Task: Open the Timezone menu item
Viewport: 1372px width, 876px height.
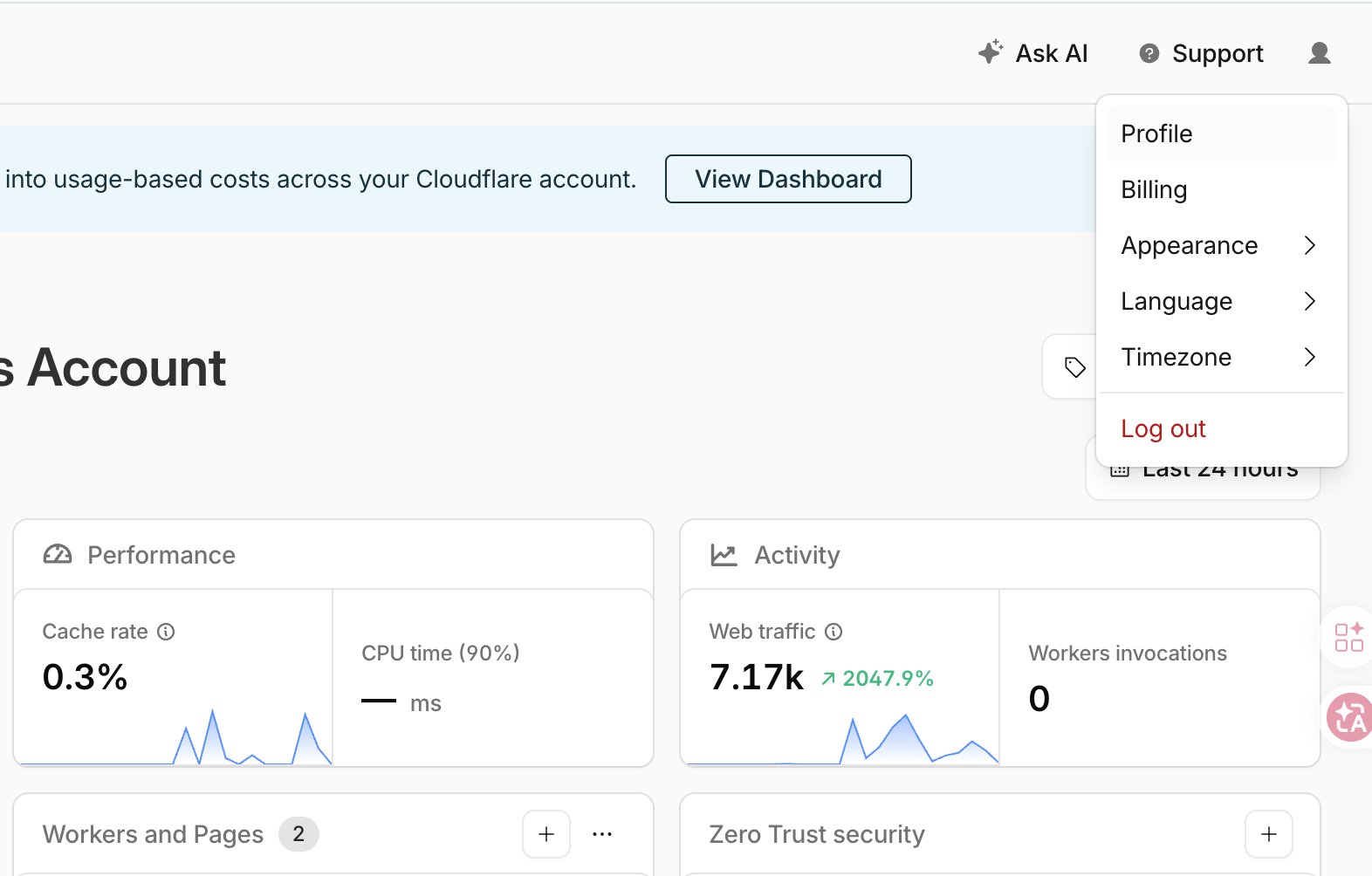Action: click(x=1221, y=357)
